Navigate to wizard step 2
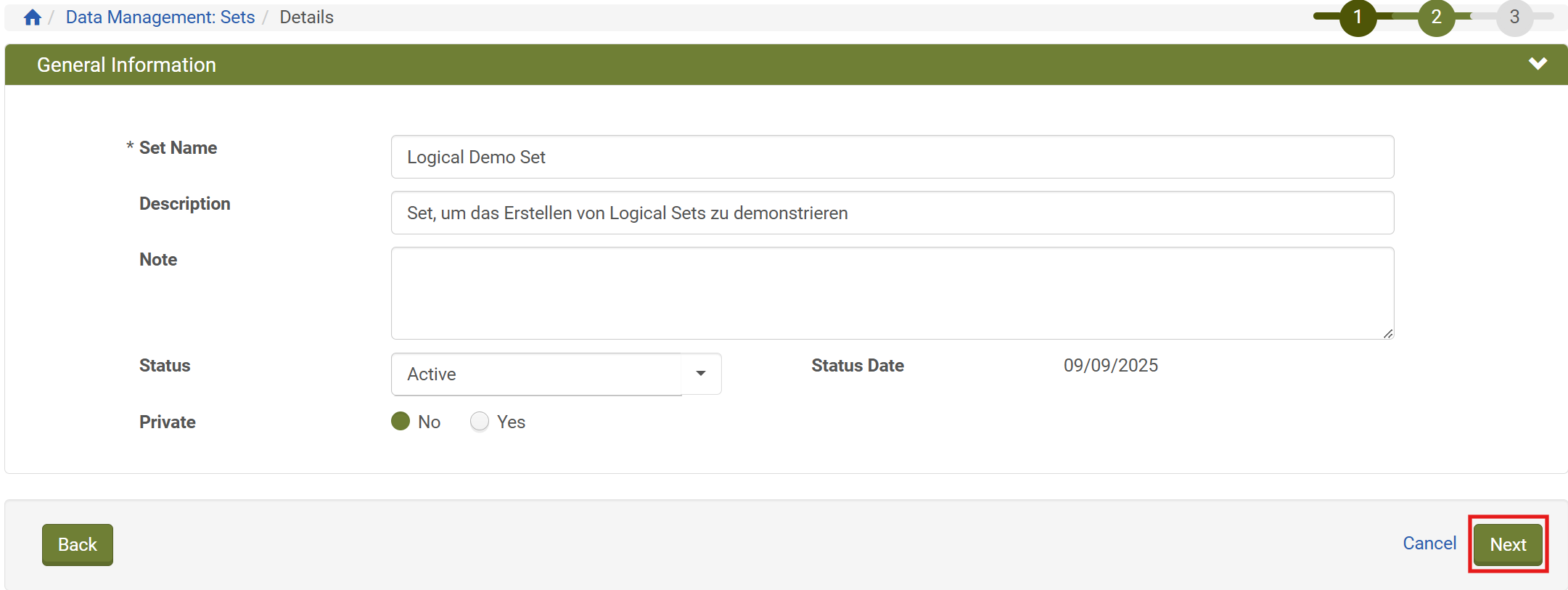The width and height of the screenshot is (1568, 590). 1437,17
